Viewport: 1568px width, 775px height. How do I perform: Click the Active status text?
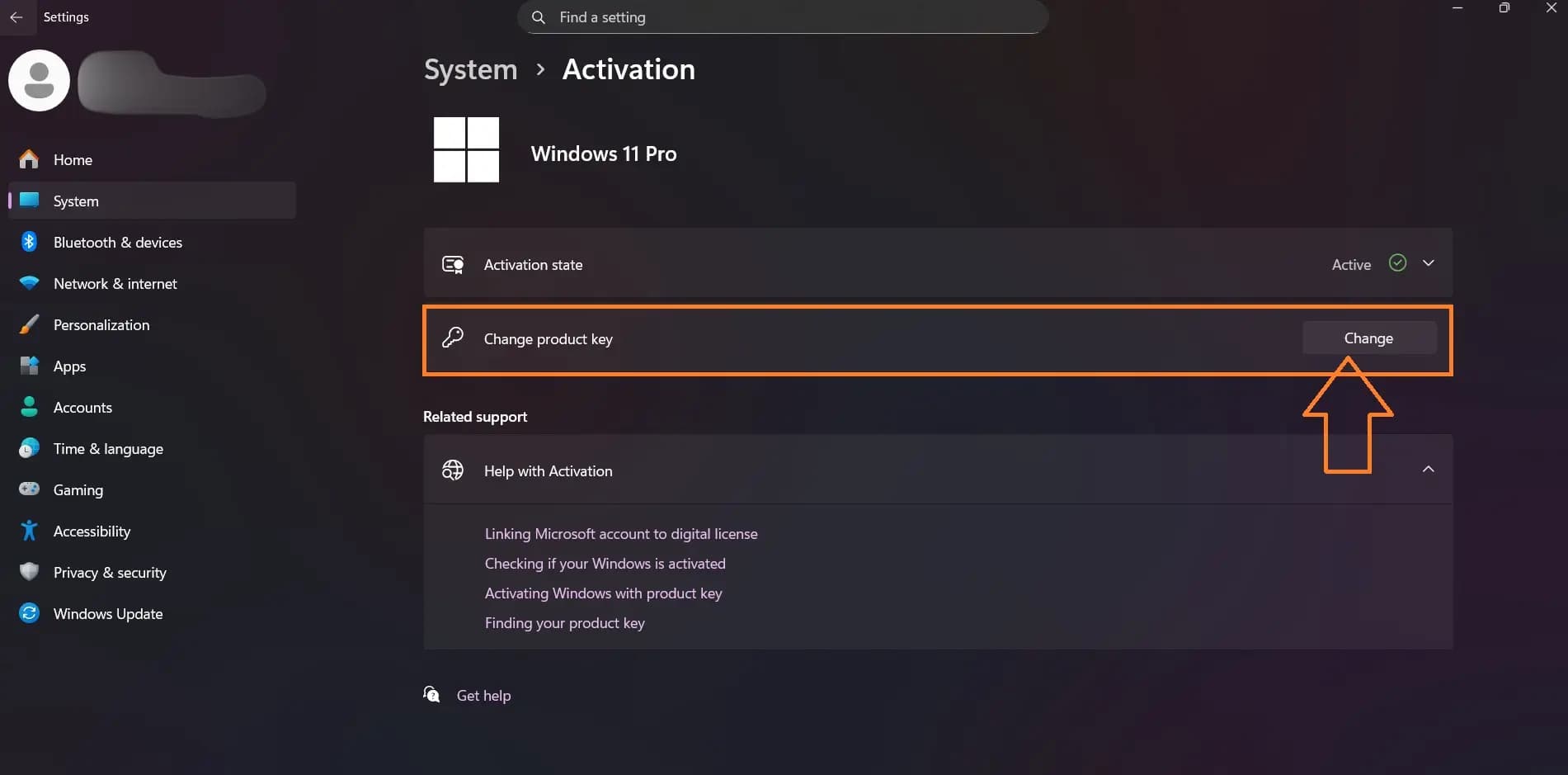1351,265
